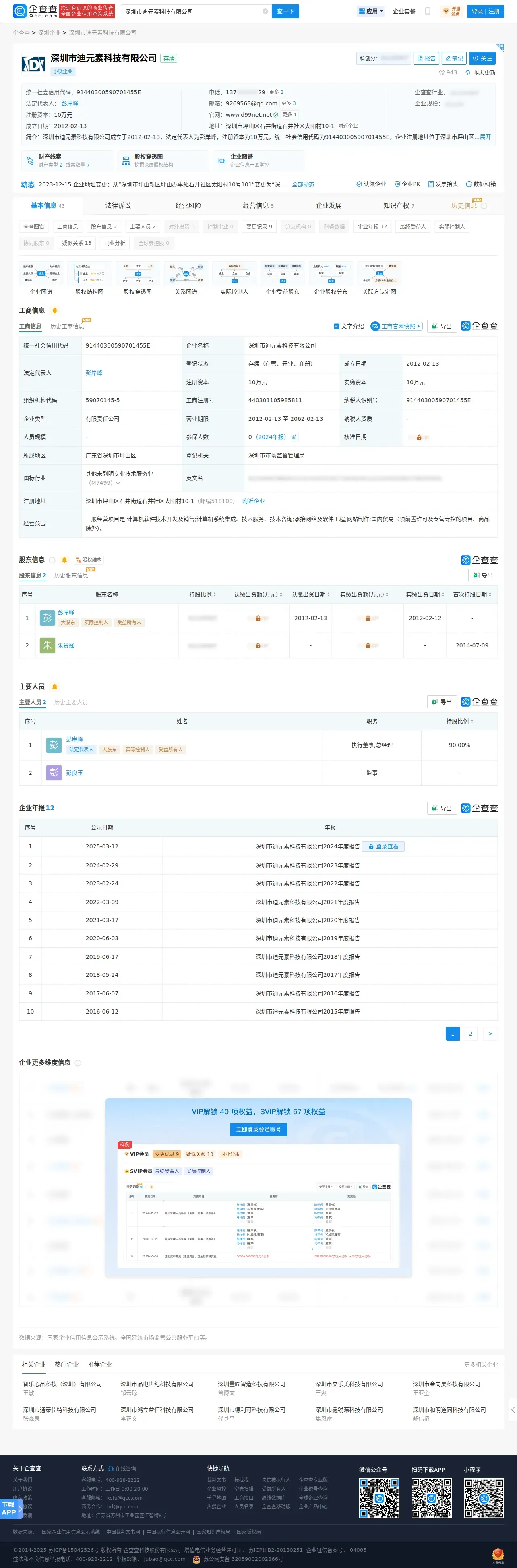The height and width of the screenshot is (1568, 517).
Task: Click the 朱 avatar in shareholder list
Action: coord(47,645)
